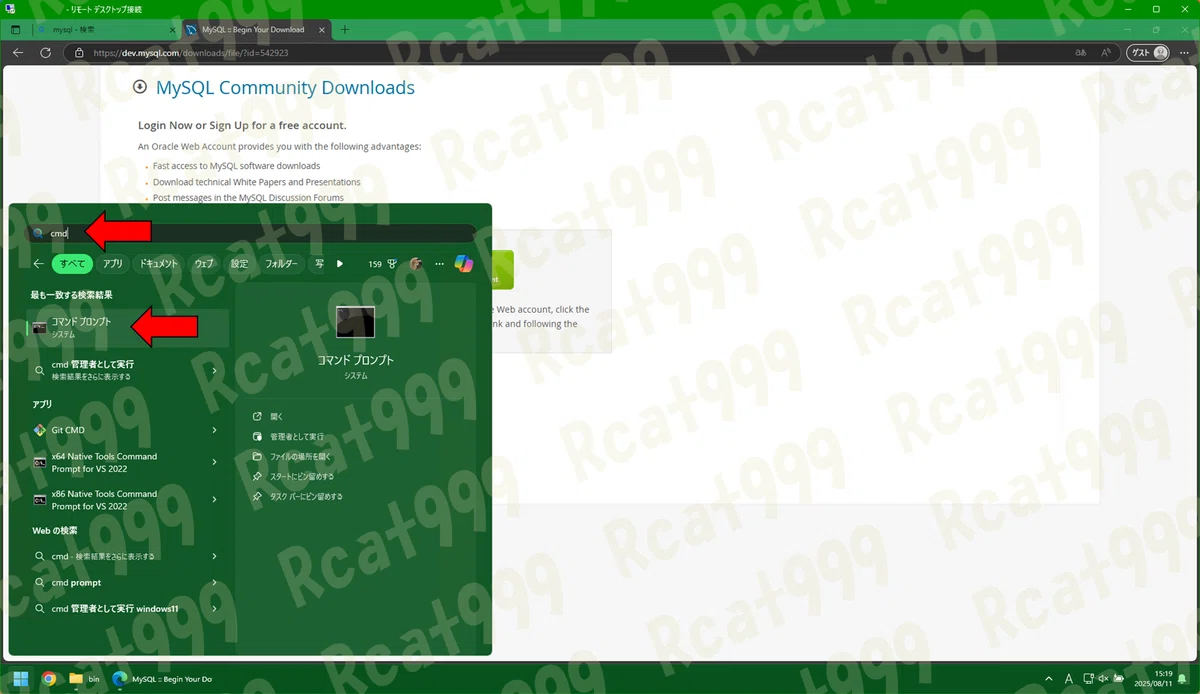Expand the Git CMD chevron
This screenshot has height=694, width=1200.
point(214,430)
